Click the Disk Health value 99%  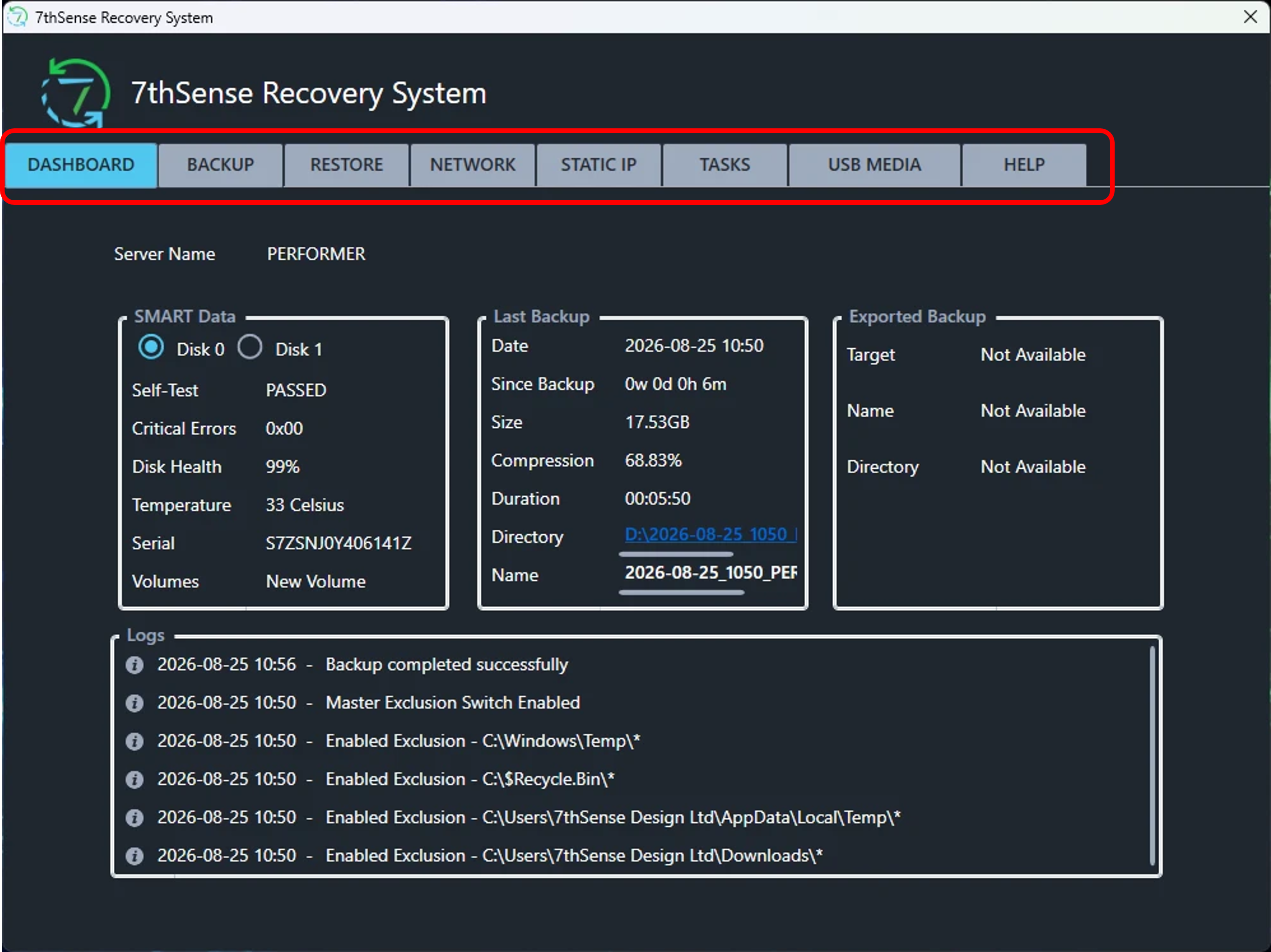pos(283,467)
